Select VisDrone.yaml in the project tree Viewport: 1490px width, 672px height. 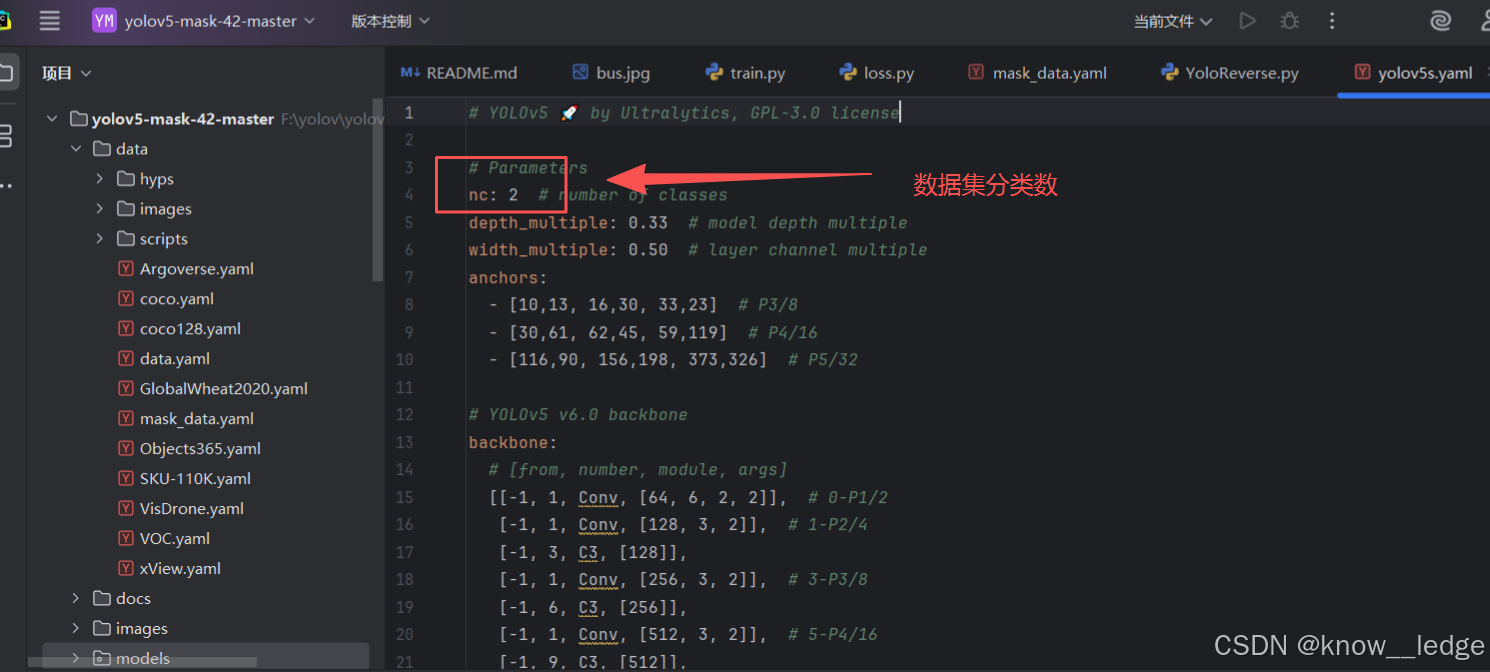[192, 509]
